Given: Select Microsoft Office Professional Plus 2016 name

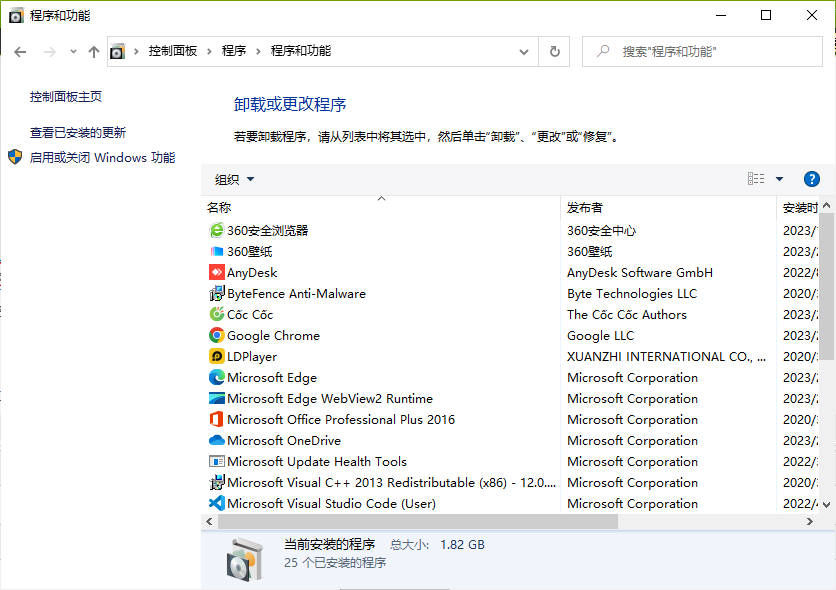Looking at the screenshot, I should (341, 419).
